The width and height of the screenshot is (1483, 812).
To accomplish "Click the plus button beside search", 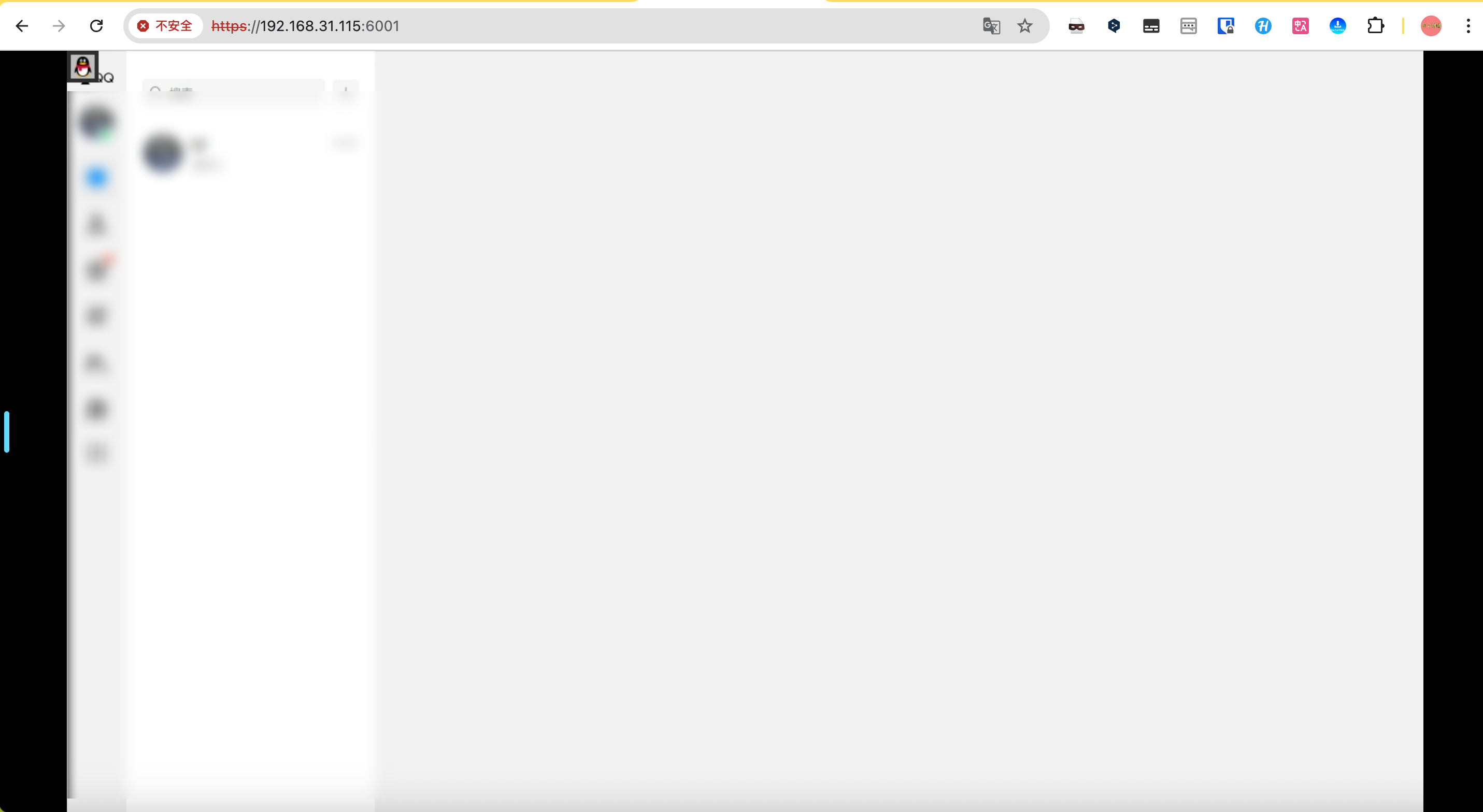I will tap(346, 91).
